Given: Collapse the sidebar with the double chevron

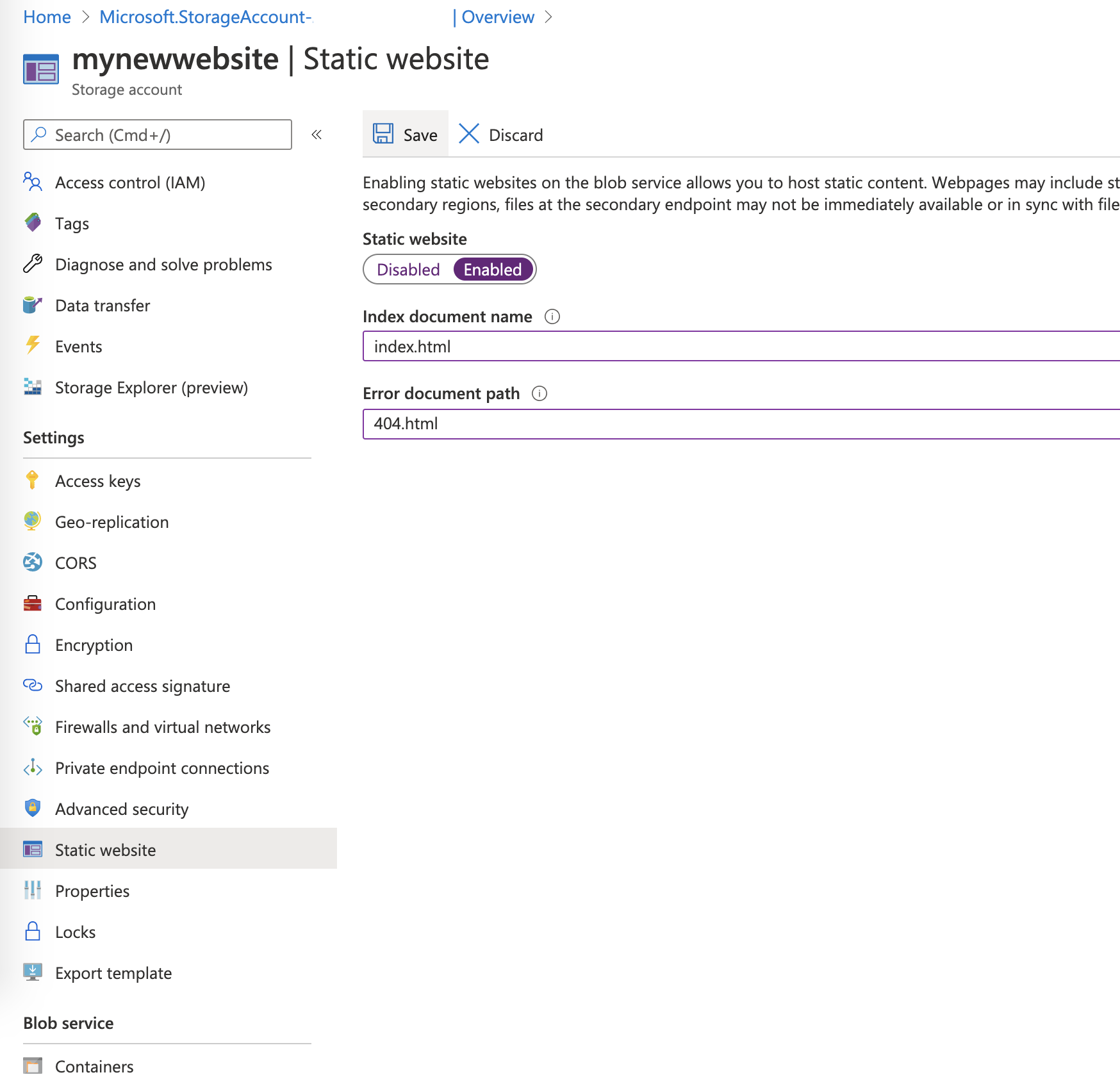Looking at the screenshot, I should 317,135.
